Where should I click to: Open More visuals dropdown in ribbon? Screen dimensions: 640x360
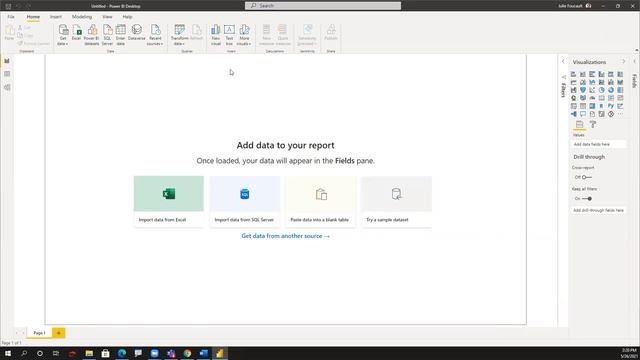point(244,35)
